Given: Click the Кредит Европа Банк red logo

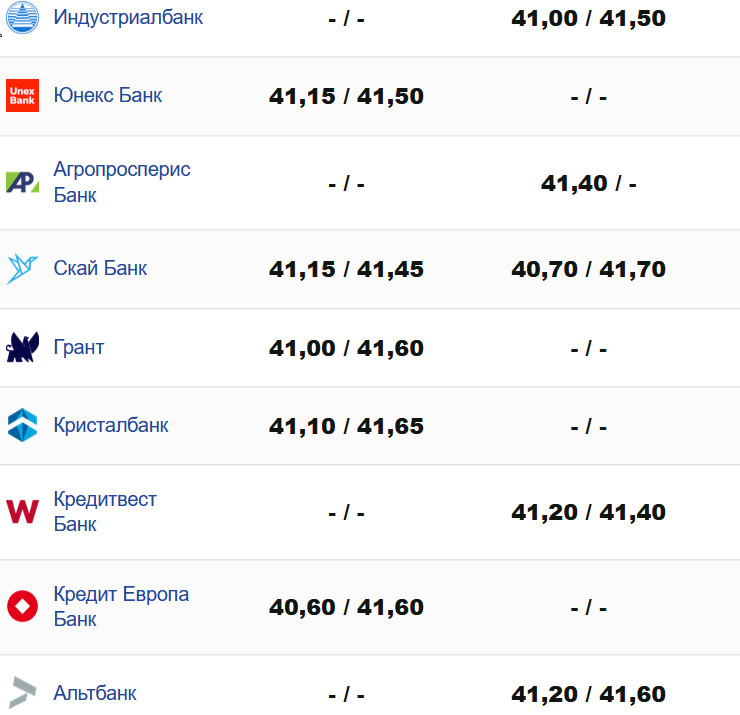Looking at the screenshot, I should click(x=22, y=606).
